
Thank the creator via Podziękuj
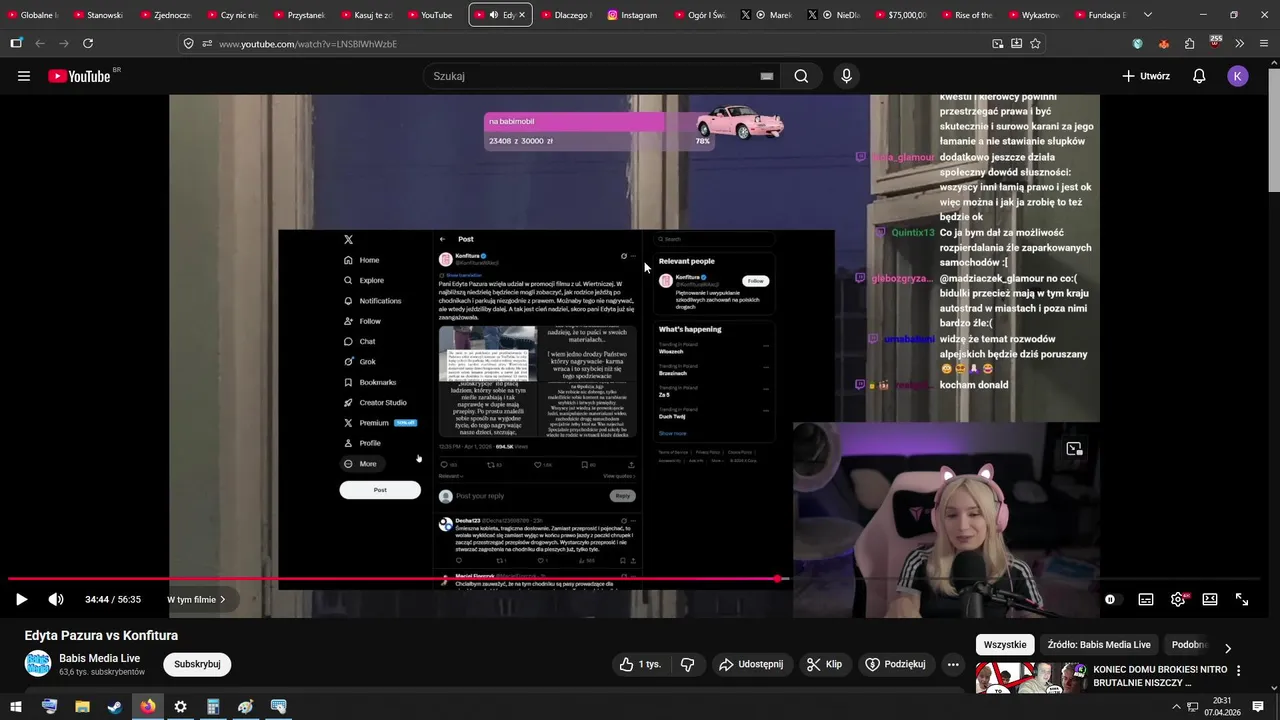point(895,664)
